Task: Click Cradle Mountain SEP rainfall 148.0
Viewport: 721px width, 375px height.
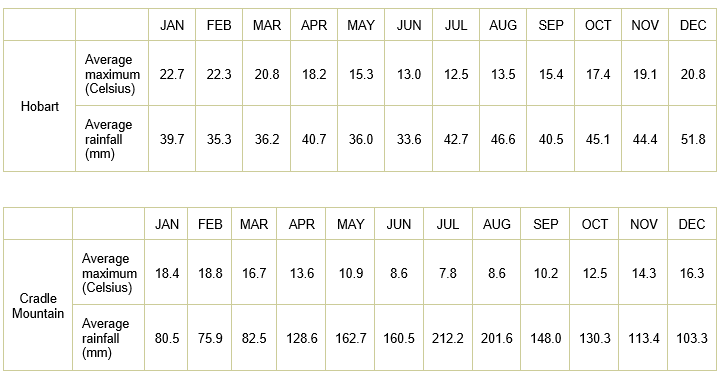Action: [x=546, y=338]
